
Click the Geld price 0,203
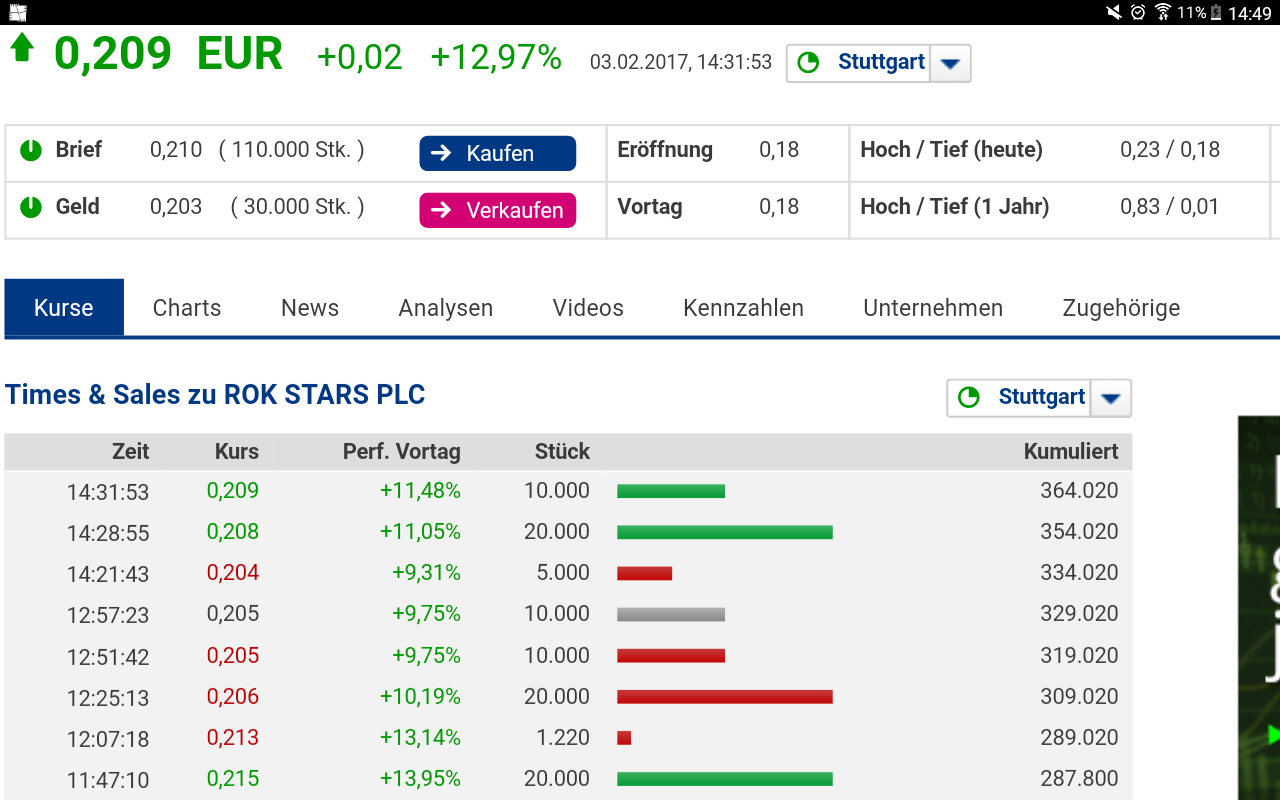click(x=176, y=207)
